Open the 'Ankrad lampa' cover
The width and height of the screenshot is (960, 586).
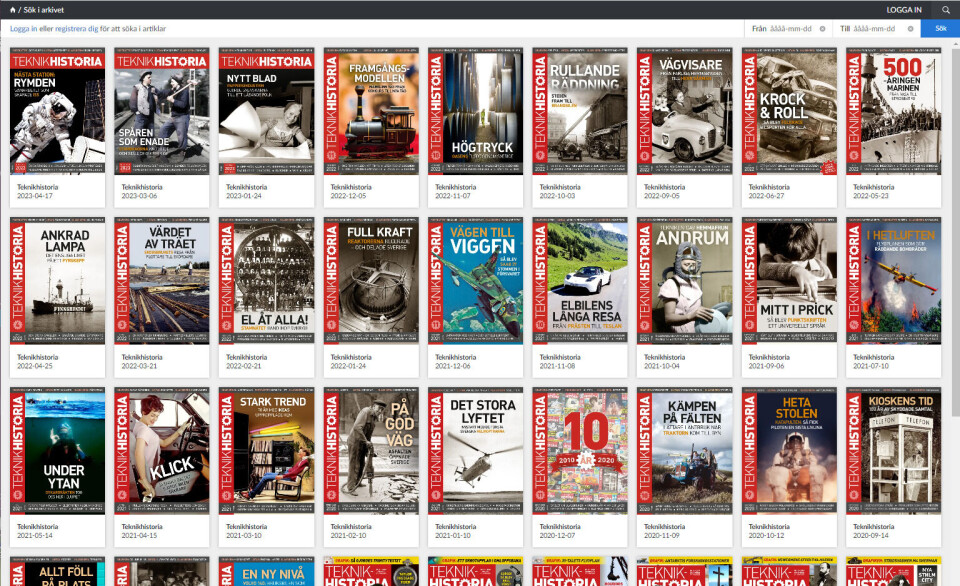[x=58, y=280]
